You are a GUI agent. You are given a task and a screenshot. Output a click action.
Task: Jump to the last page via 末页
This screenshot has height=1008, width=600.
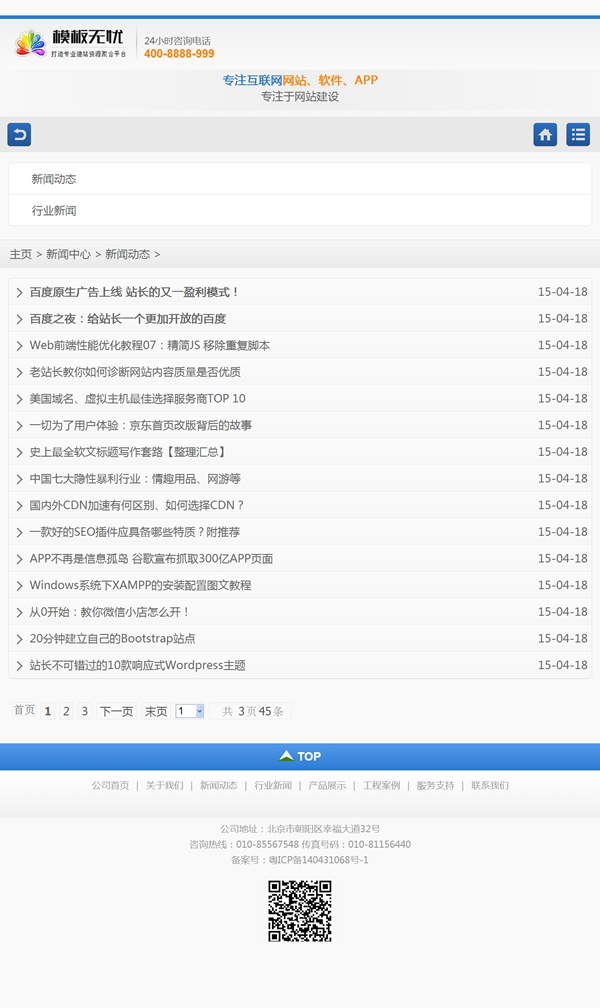tap(156, 711)
